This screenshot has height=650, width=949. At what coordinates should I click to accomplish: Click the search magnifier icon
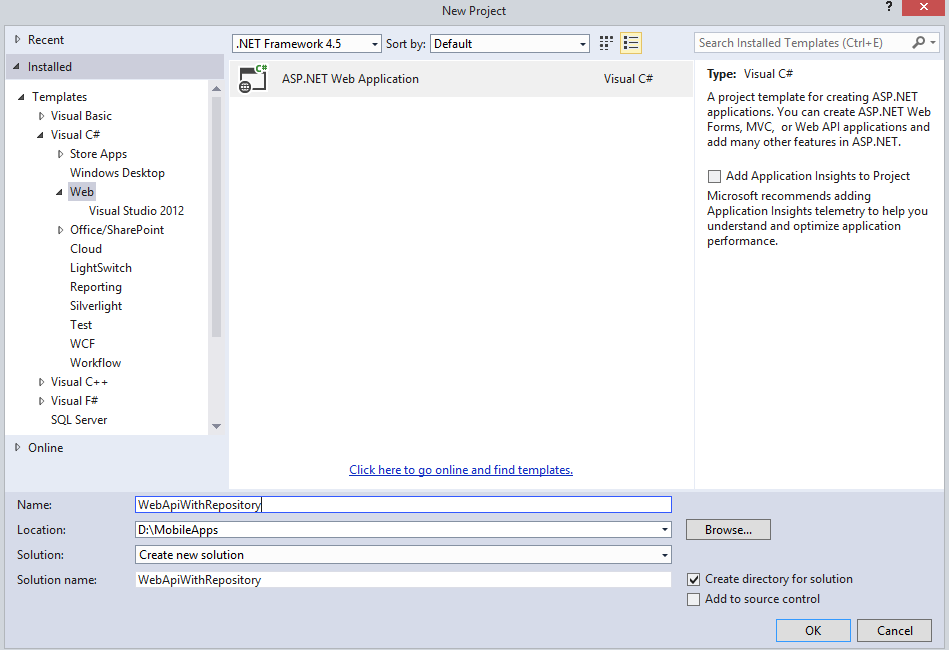click(x=918, y=42)
